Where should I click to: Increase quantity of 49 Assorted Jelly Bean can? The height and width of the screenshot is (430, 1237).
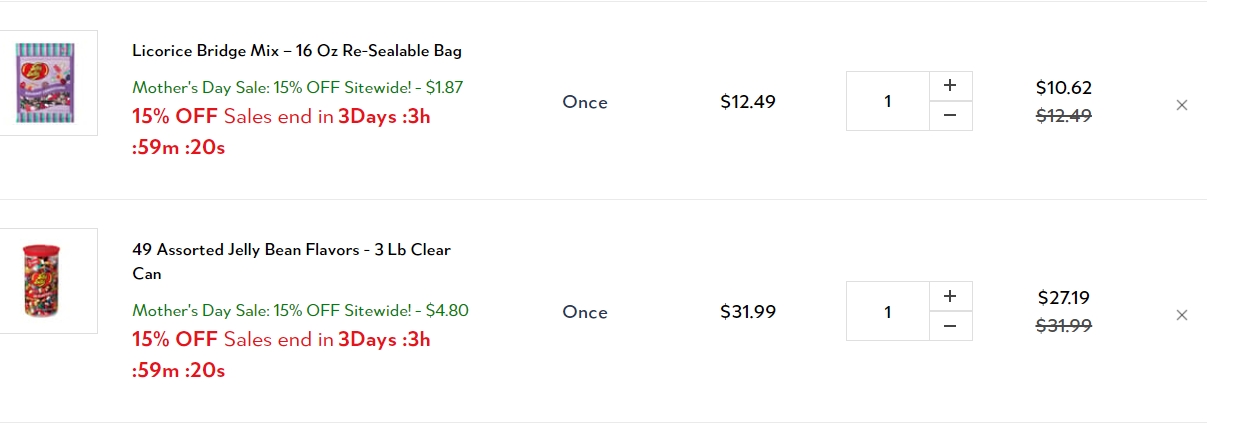tap(950, 296)
